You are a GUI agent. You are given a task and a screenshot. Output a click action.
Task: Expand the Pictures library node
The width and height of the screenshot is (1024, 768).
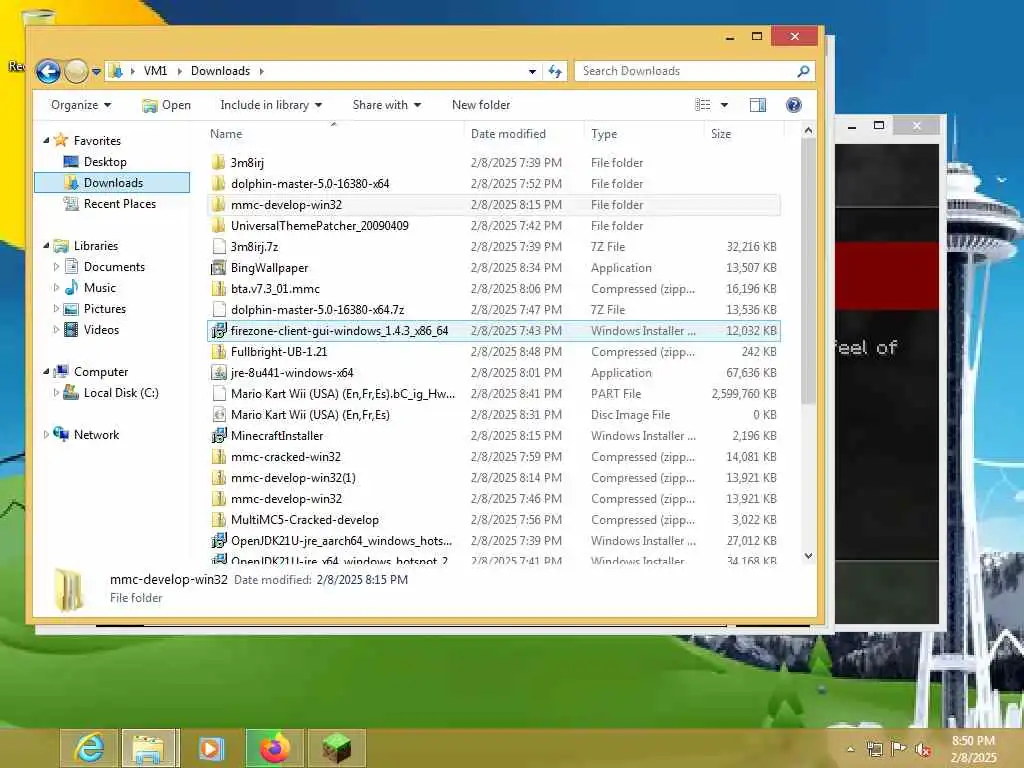coord(56,309)
